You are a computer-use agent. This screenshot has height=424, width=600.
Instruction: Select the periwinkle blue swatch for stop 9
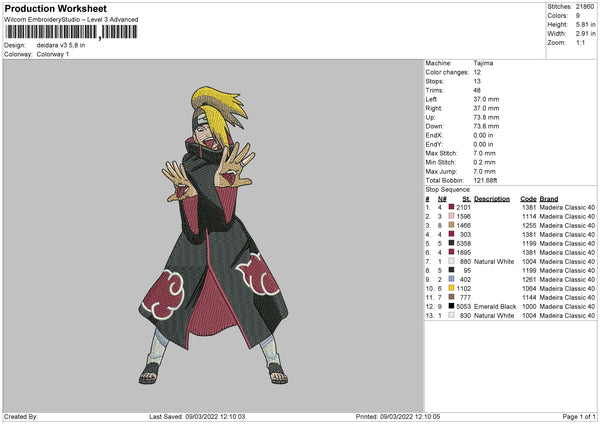click(x=452, y=279)
